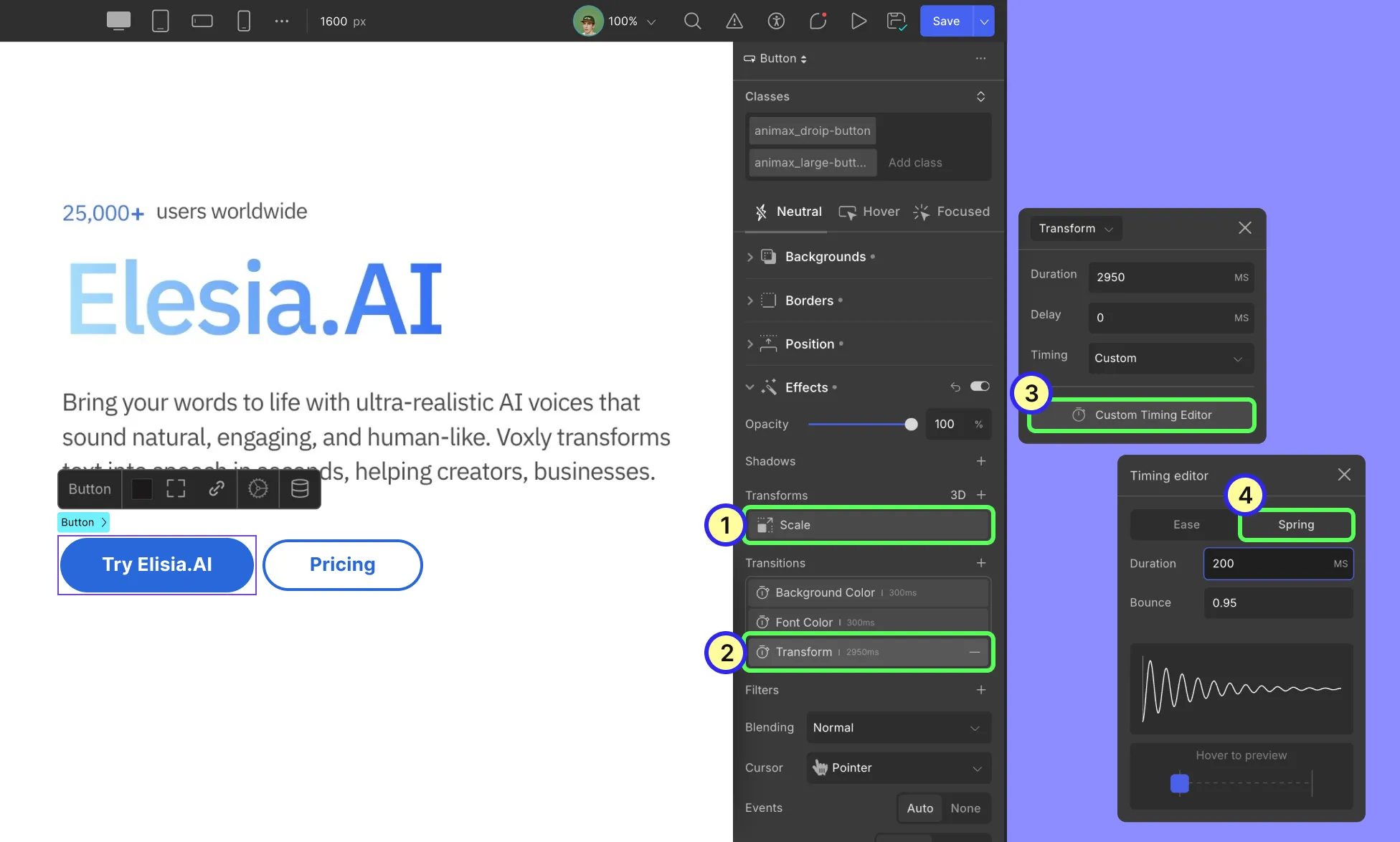The image size is (1400, 842).
Task: Click the save-status disk icon
Action: [x=897, y=21]
